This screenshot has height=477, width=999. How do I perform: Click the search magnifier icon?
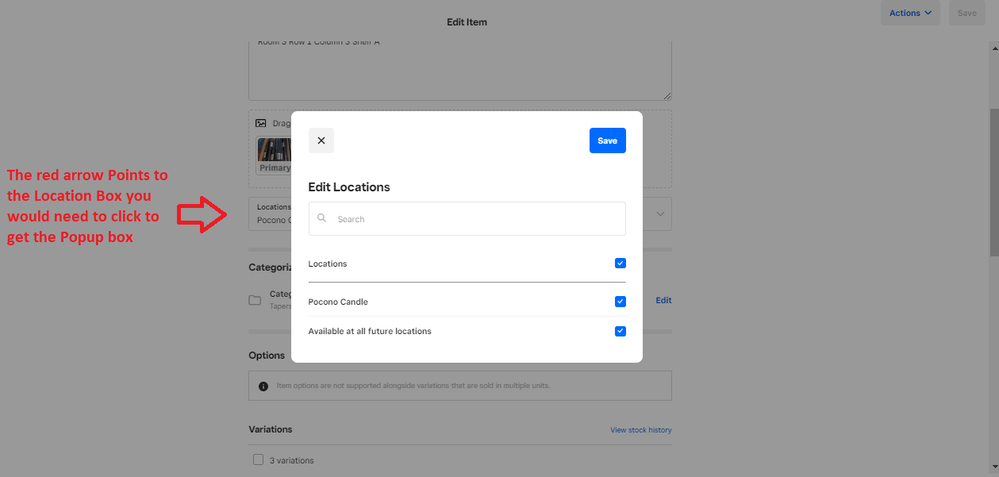(x=322, y=218)
